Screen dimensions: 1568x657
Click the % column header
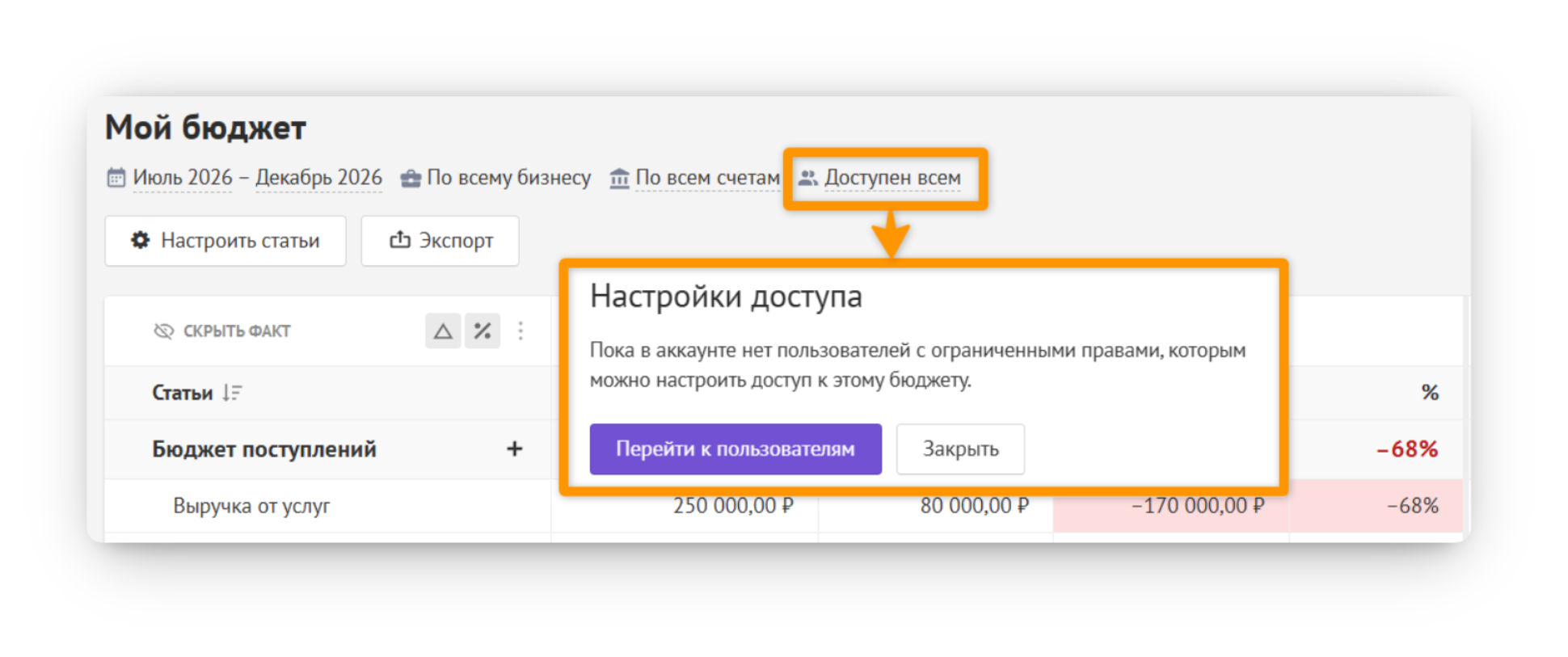(x=1430, y=393)
